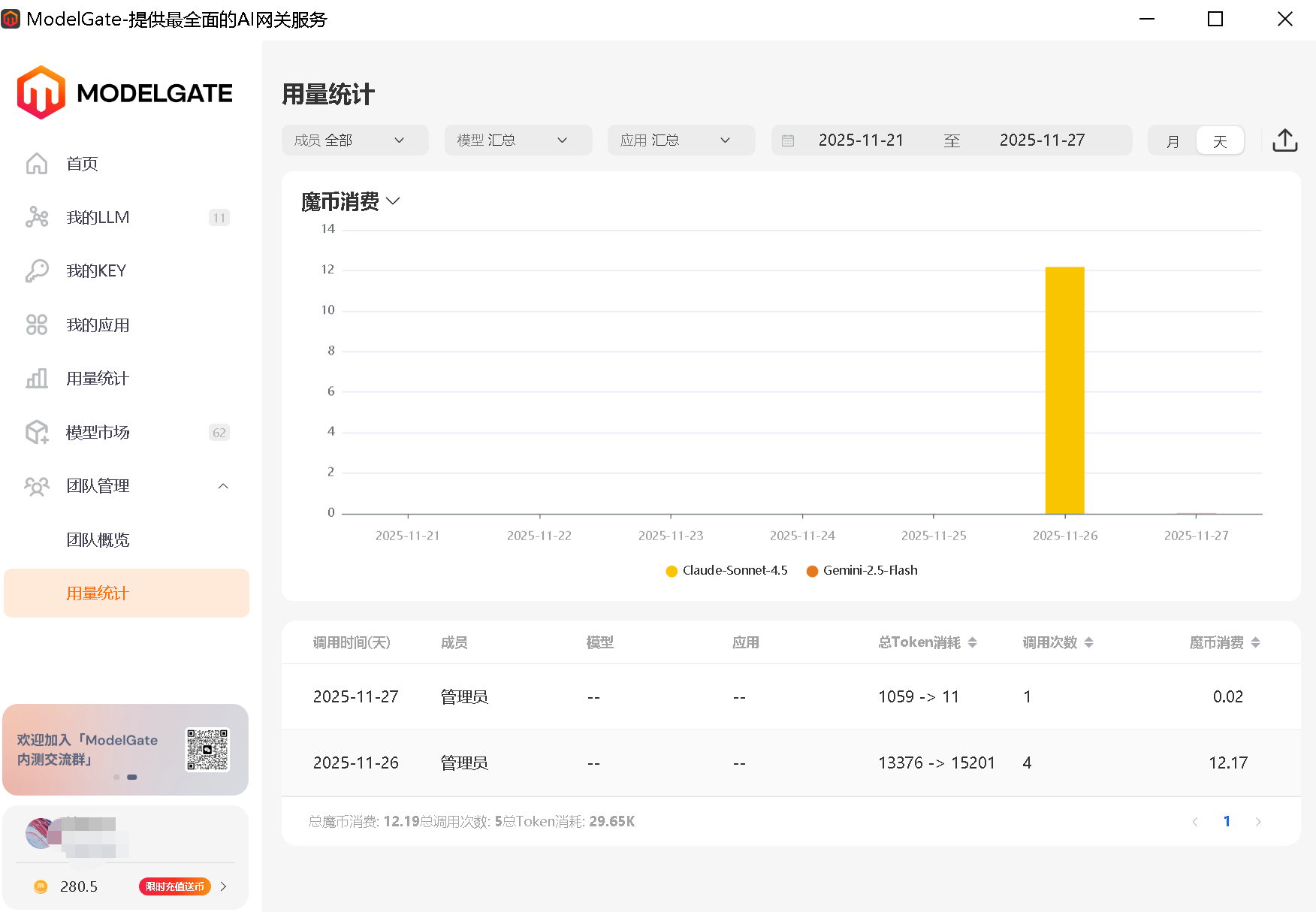The height and width of the screenshot is (912, 1316).
Task: Open the 用量统计 sidebar item
Action: tap(96, 378)
